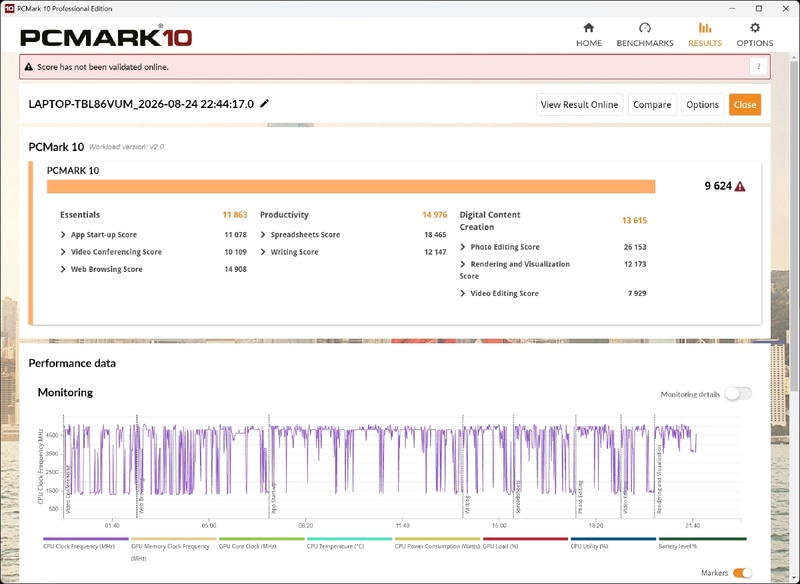Viewport: 800px width, 584px height.
Task: Toggle CPU Clock Frequency legend swatch
Action: coord(86,539)
